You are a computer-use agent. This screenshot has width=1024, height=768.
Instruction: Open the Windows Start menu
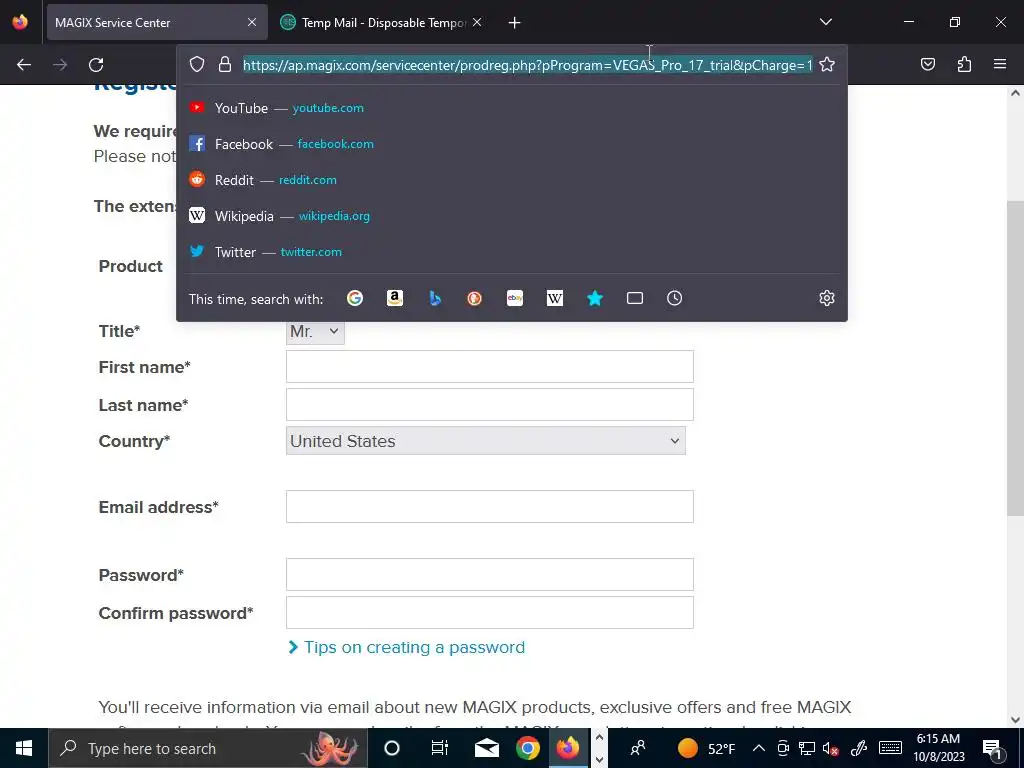24,748
